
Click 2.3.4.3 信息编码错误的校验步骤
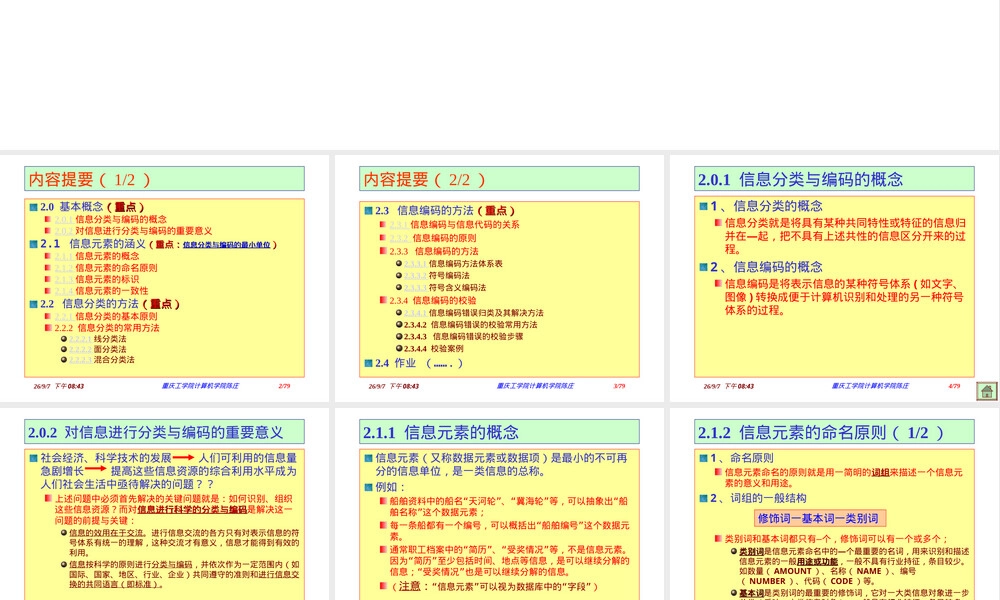tap(464, 337)
